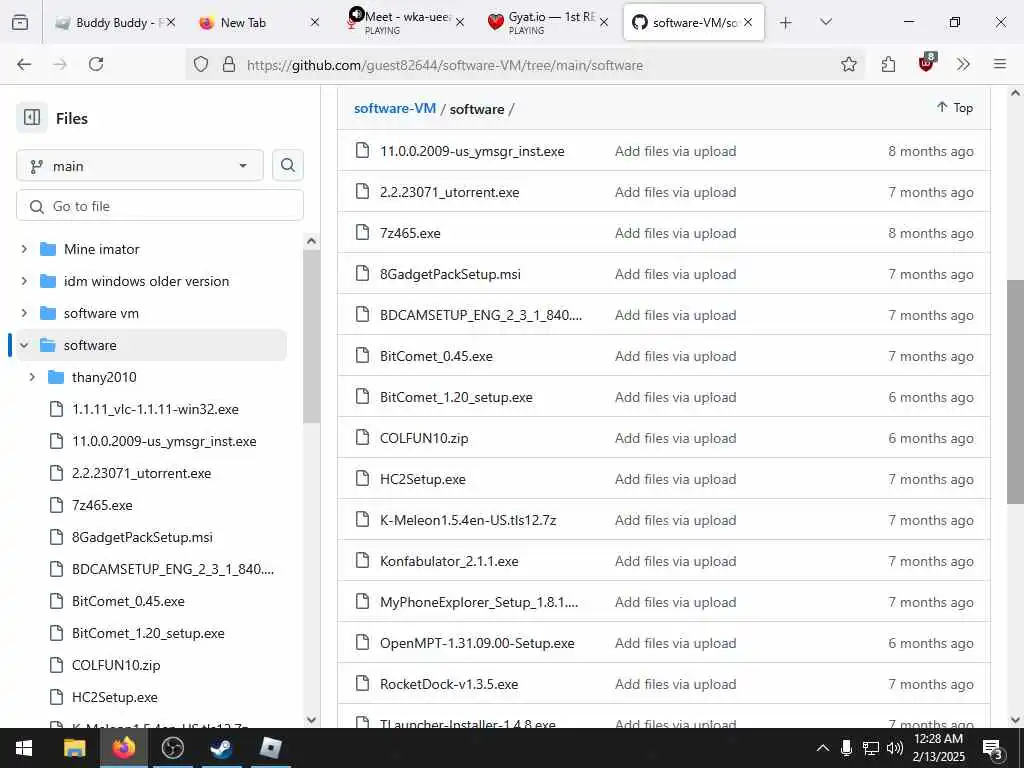Open the notifications action center

(993, 748)
